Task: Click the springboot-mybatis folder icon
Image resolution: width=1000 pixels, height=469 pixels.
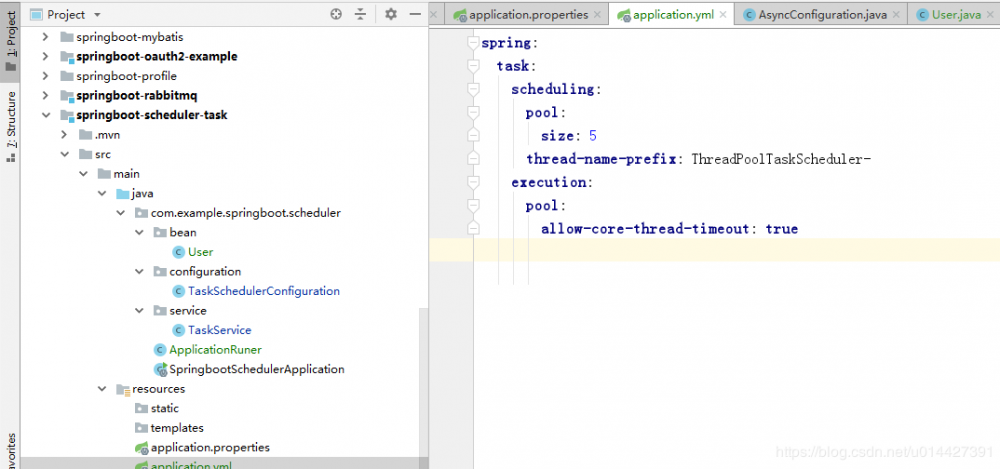Action: [66, 37]
